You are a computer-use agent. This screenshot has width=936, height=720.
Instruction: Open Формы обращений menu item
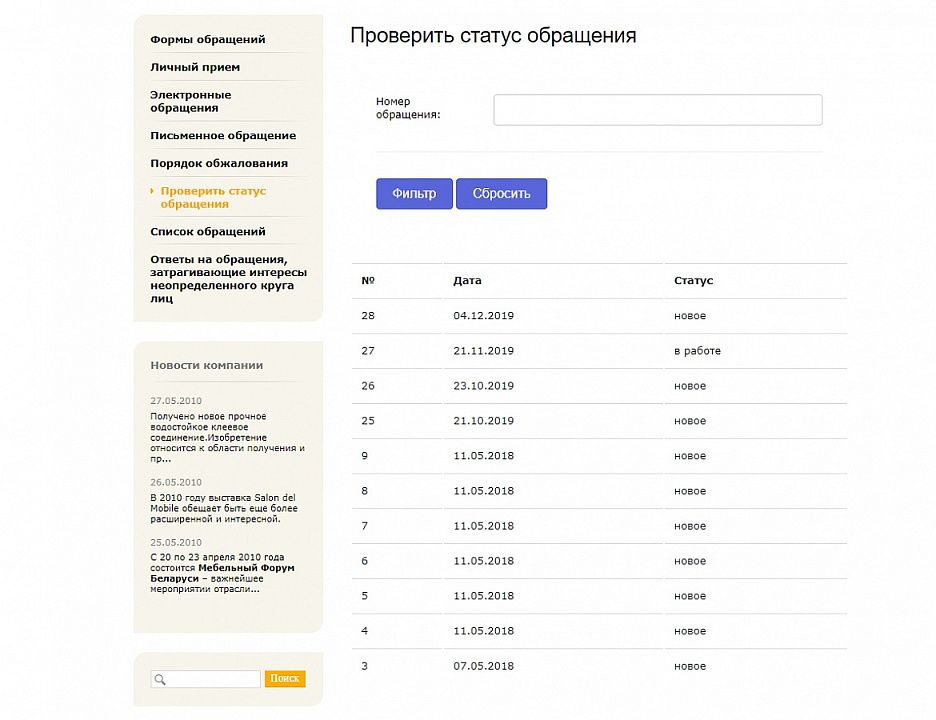(208, 39)
